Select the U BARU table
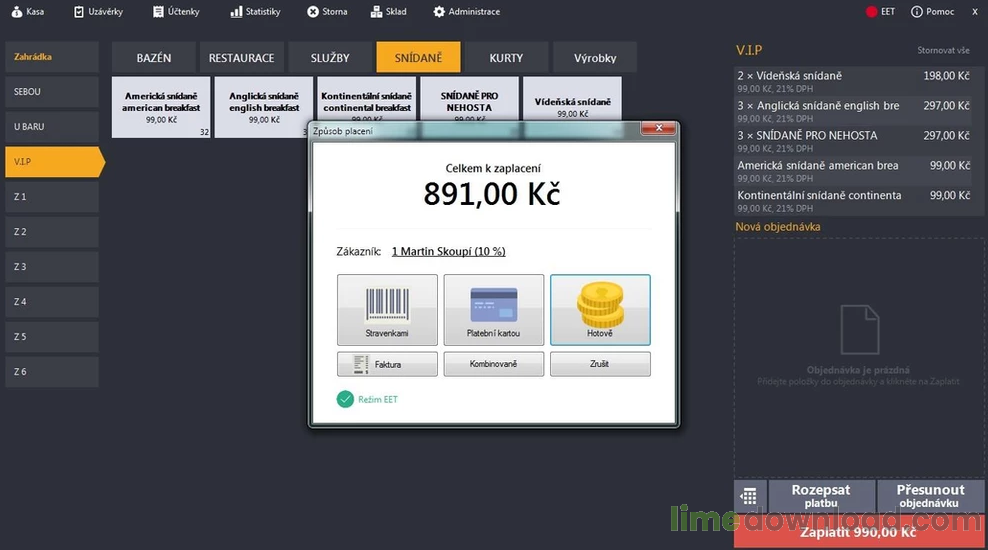Image resolution: width=988 pixels, height=550 pixels. (x=52, y=127)
